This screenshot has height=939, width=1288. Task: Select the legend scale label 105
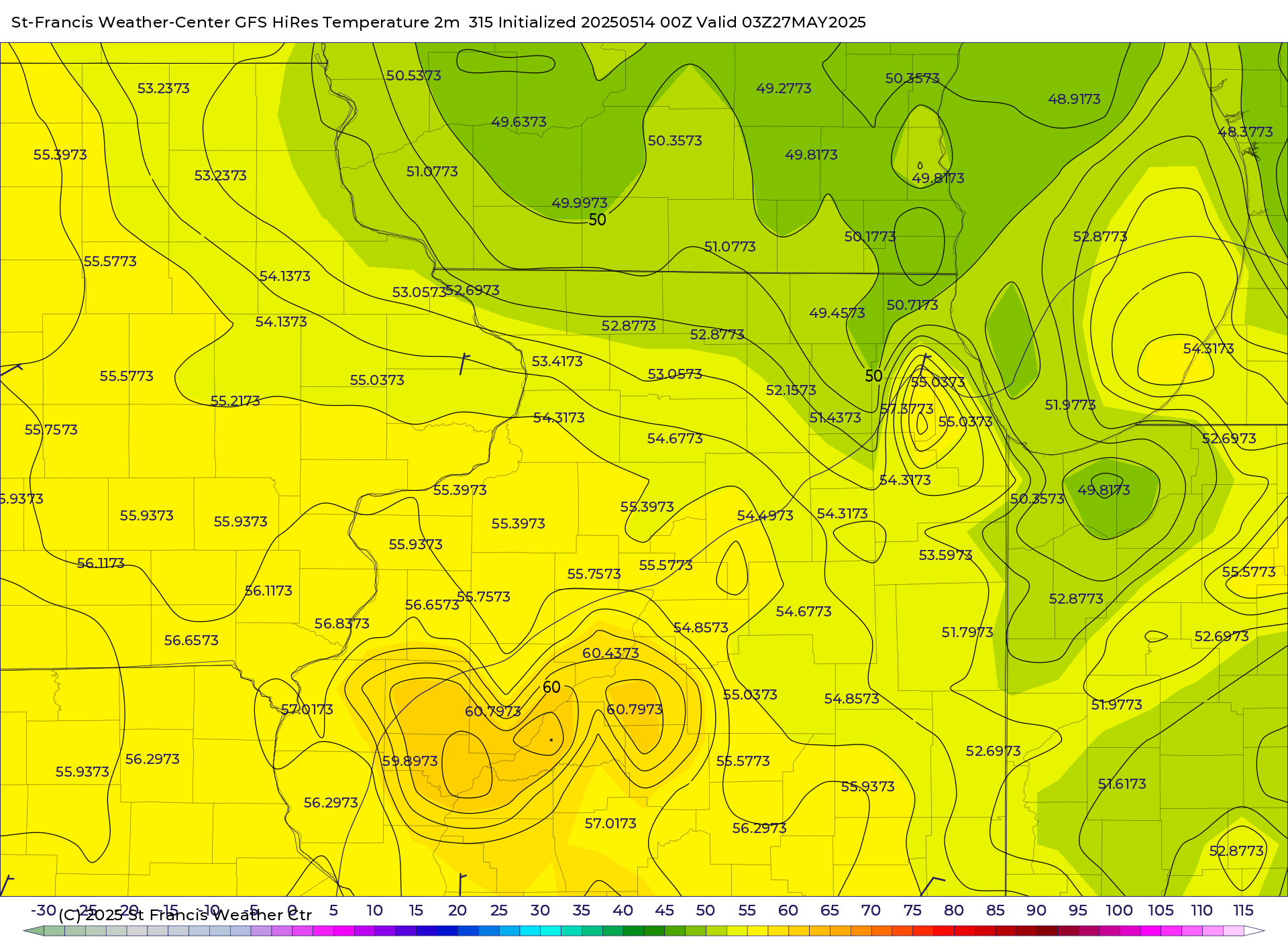tap(1161, 910)
